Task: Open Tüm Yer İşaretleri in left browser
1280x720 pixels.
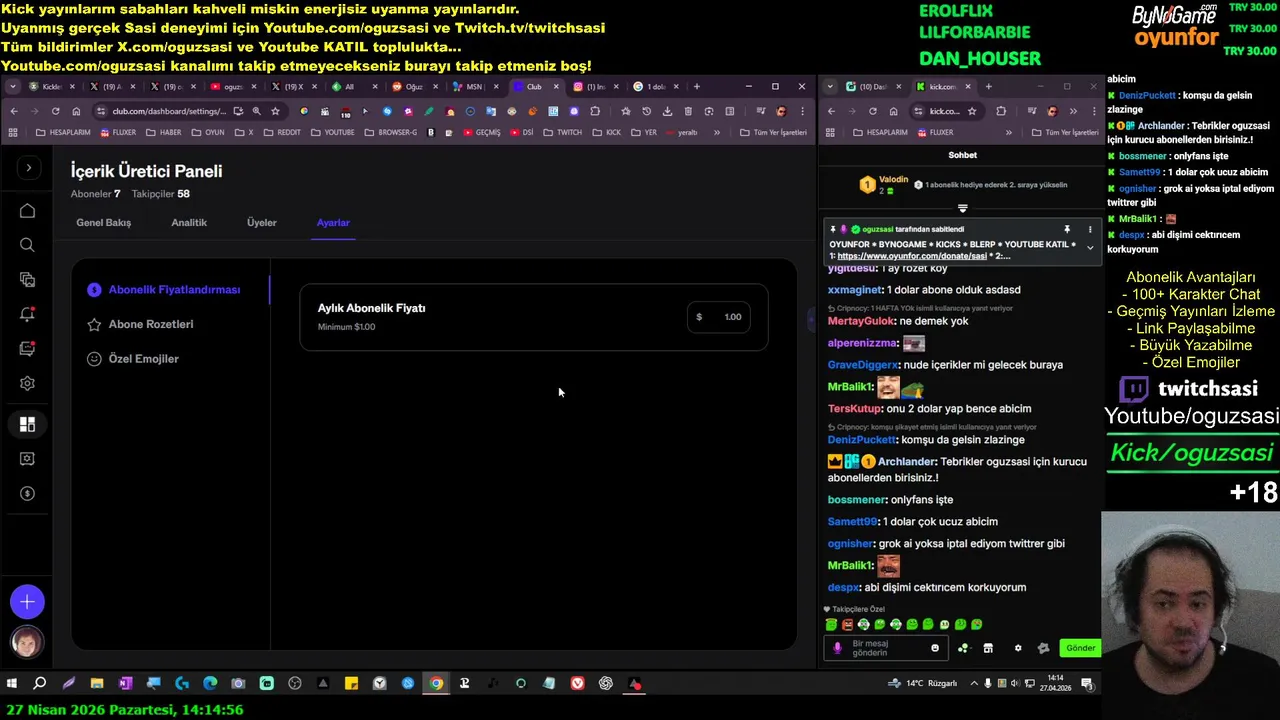Action: tap(773, 132)
